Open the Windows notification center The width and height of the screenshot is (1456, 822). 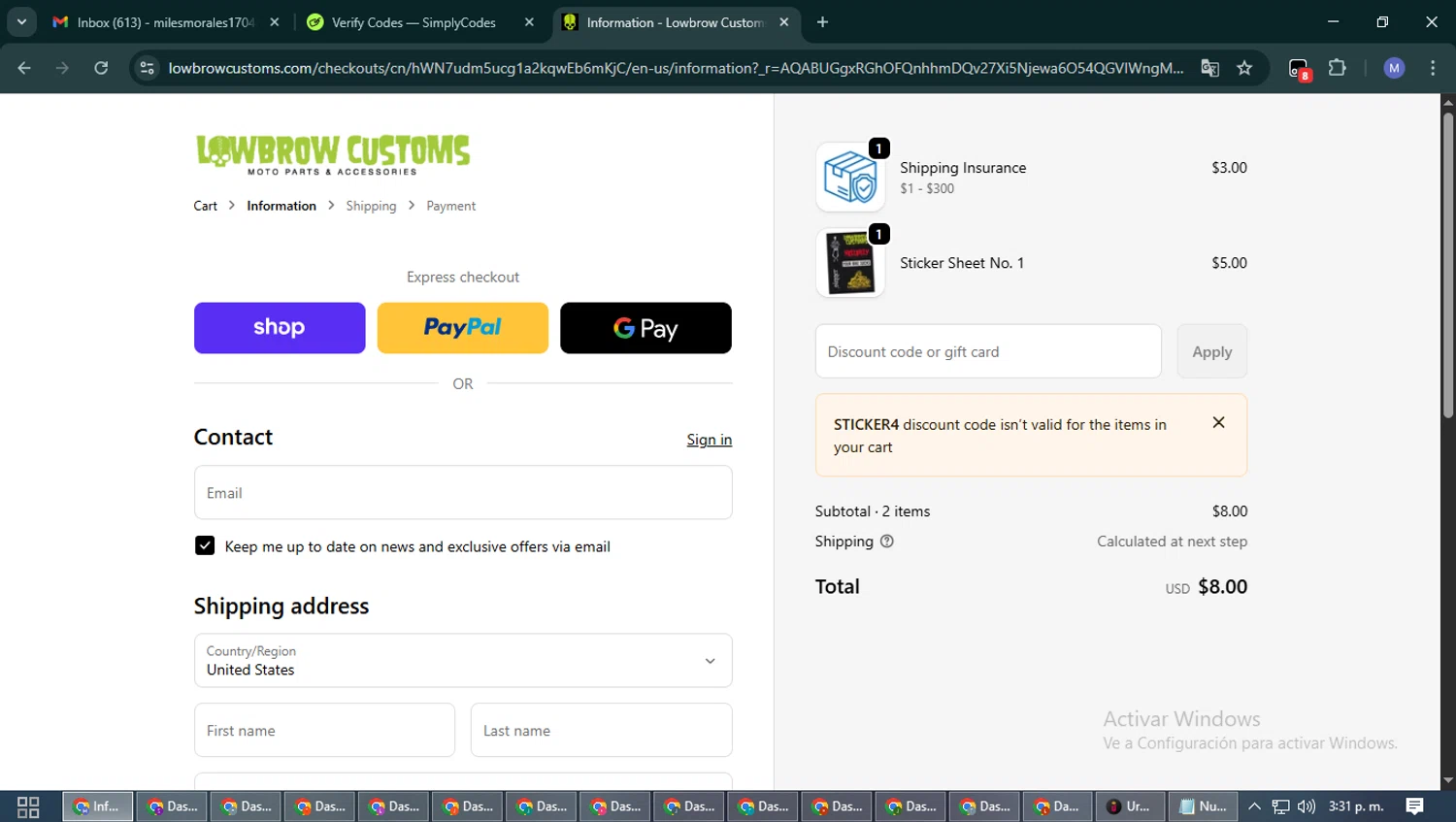tap(1414, 806)
